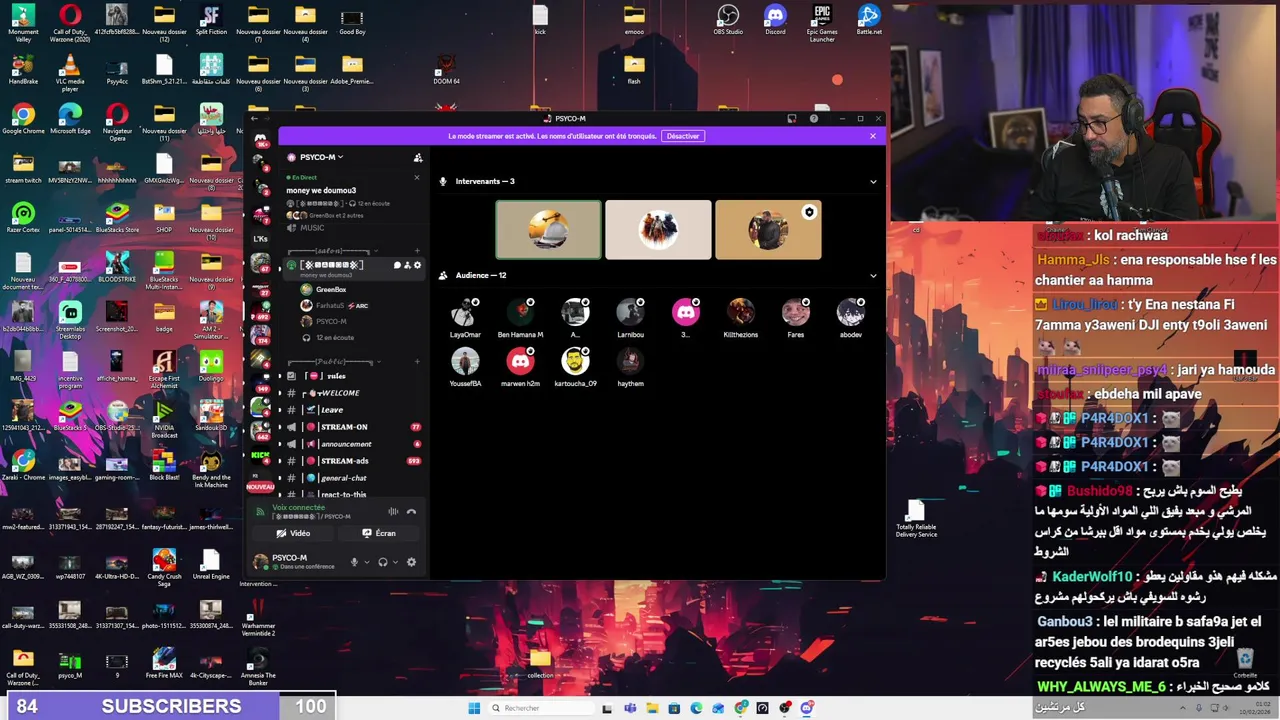Open the KICK server icon
The image size is (1280, 720).
pos(261,456)
